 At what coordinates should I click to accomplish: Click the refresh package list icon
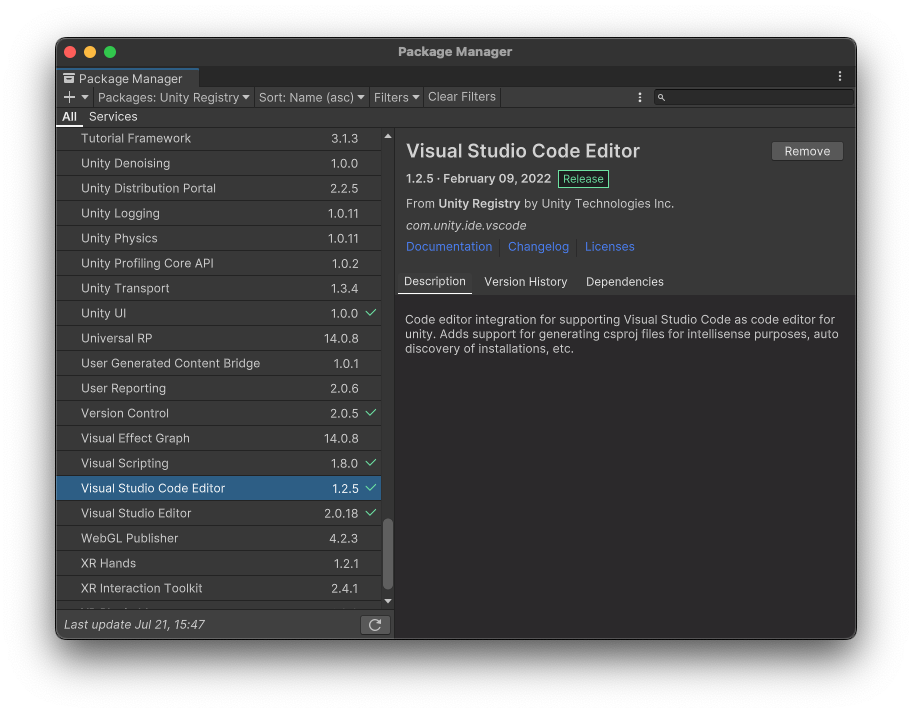click(x=375, y=625)
